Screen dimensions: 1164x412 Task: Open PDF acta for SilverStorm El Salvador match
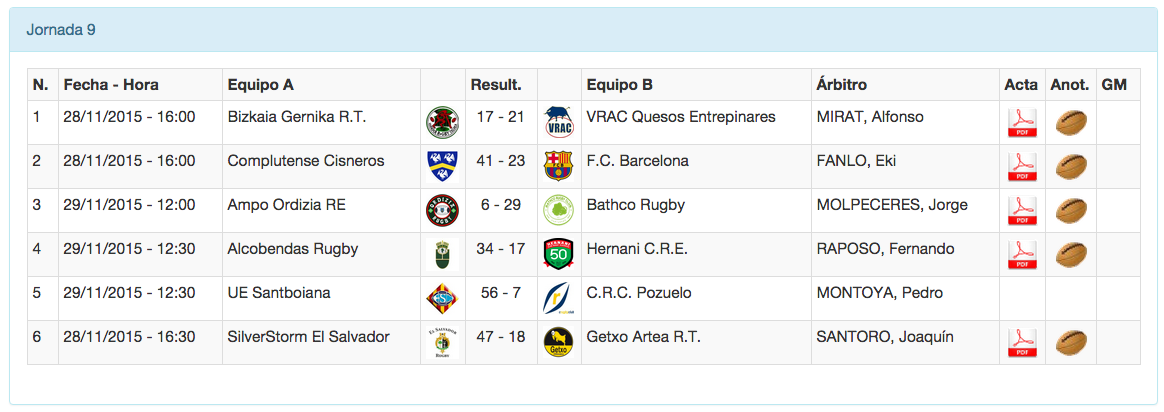coord(1021,343)
